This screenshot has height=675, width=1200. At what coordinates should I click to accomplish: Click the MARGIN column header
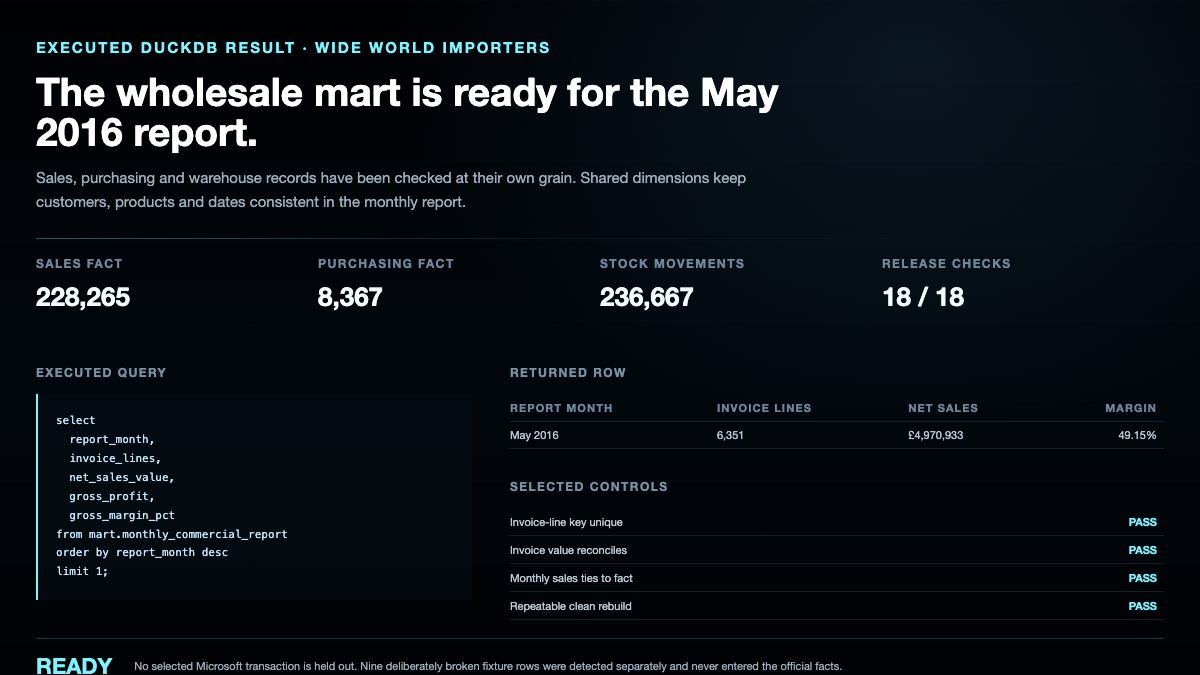[x=1130, y=408]
